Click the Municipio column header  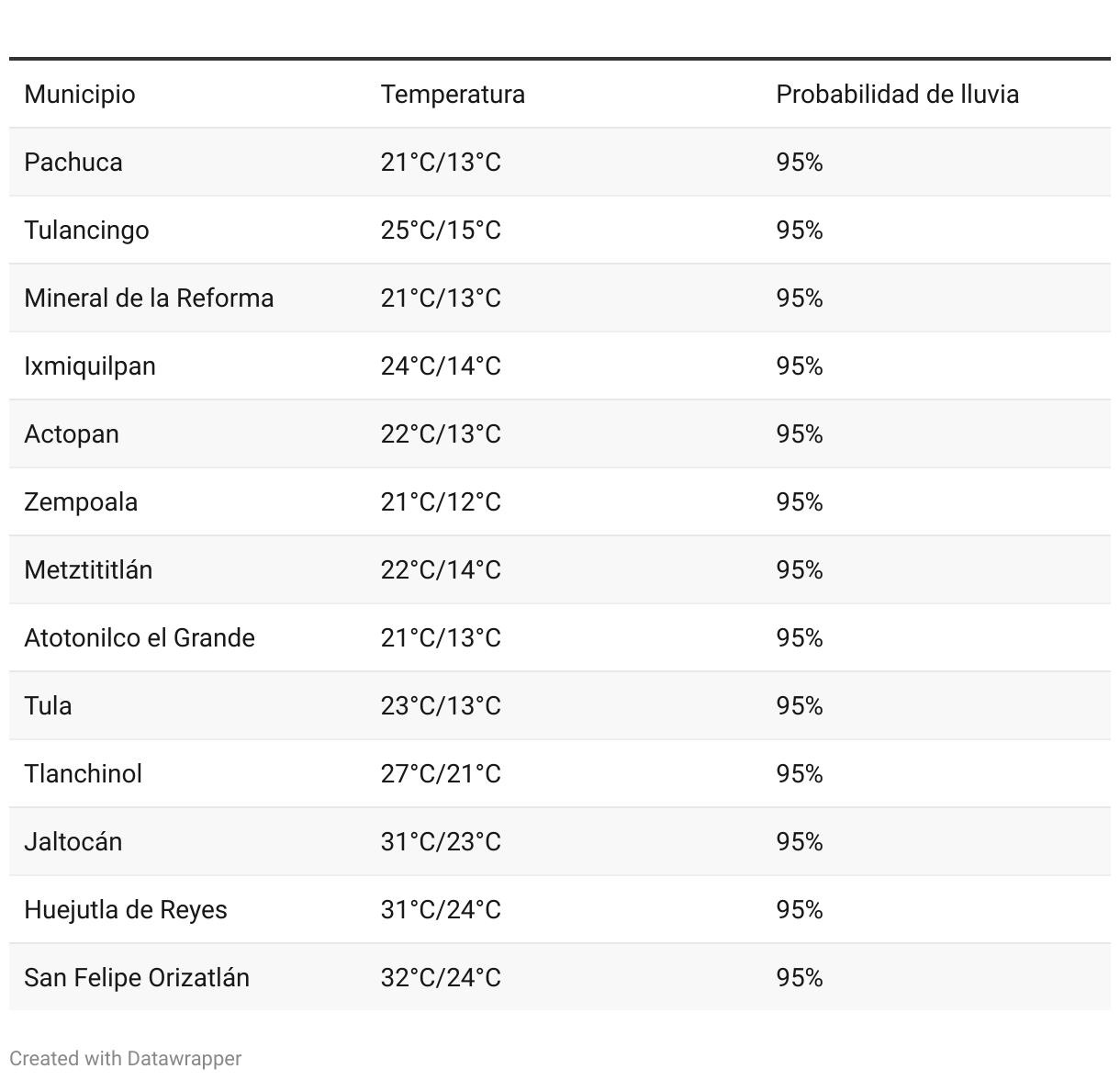click(x=80, y=95)
